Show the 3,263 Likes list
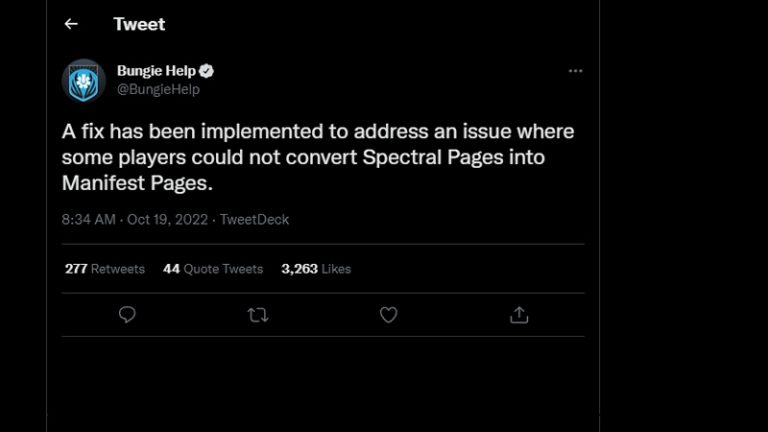Image resolution: width=768 pixels, height=432 pixels. [316, 269]
